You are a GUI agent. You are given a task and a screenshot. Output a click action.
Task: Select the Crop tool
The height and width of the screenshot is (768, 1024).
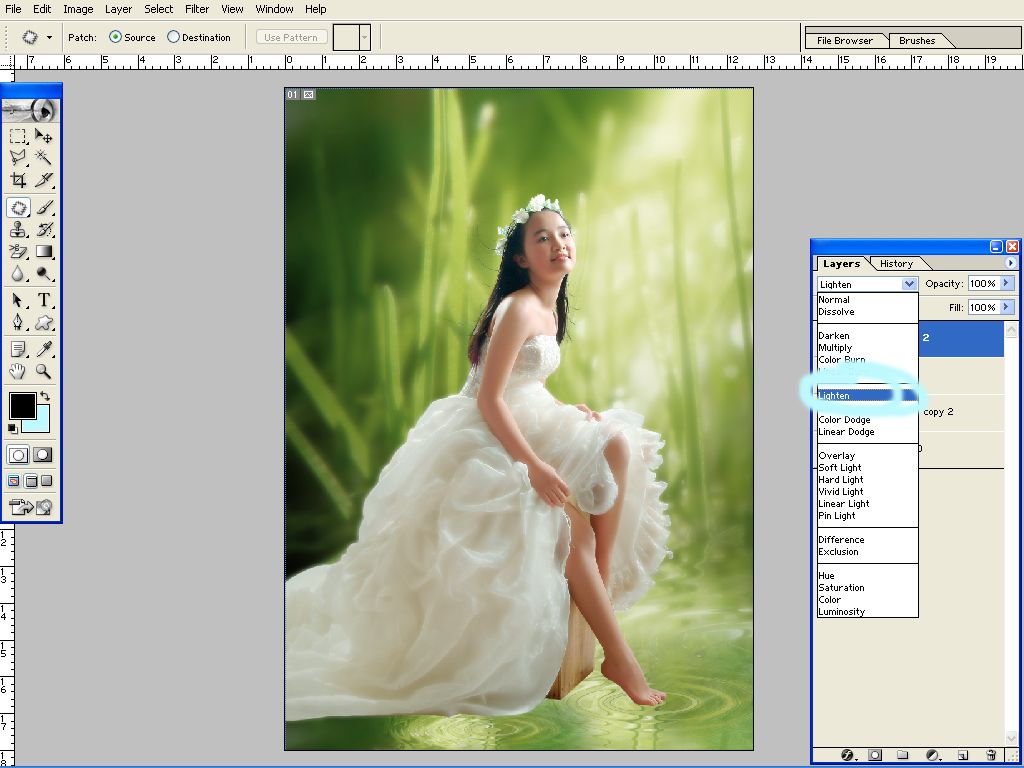(x=18, y=181)
